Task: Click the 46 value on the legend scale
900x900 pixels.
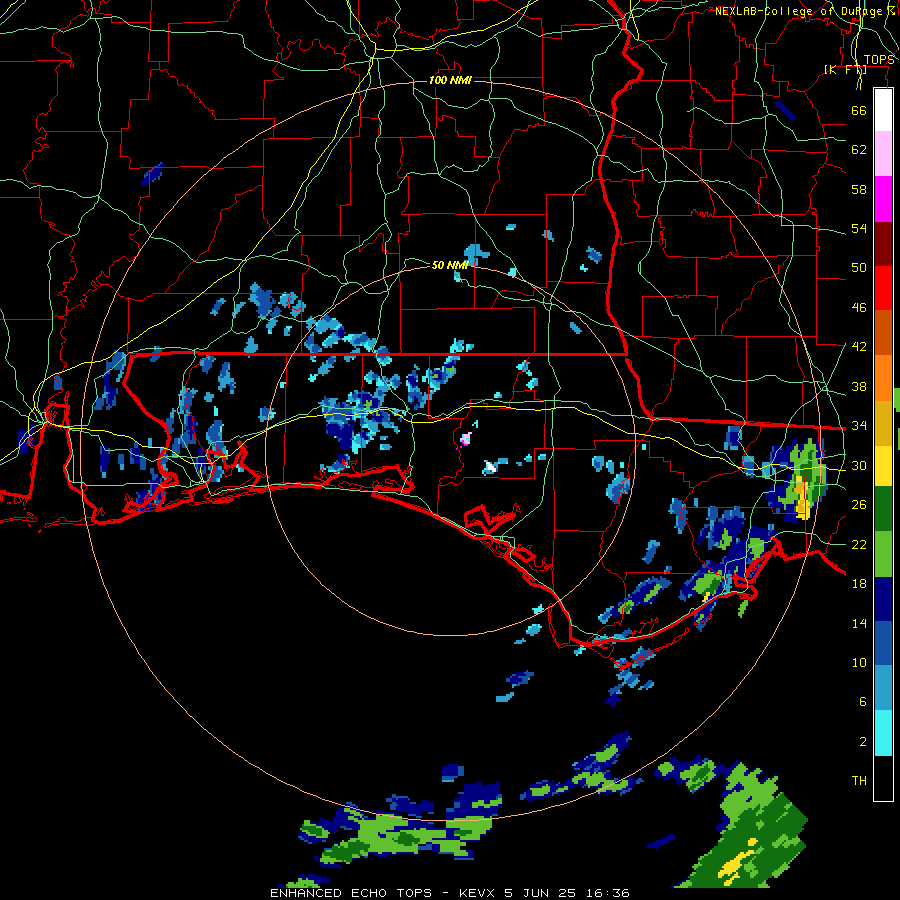Action: click(x=859, y=308)
